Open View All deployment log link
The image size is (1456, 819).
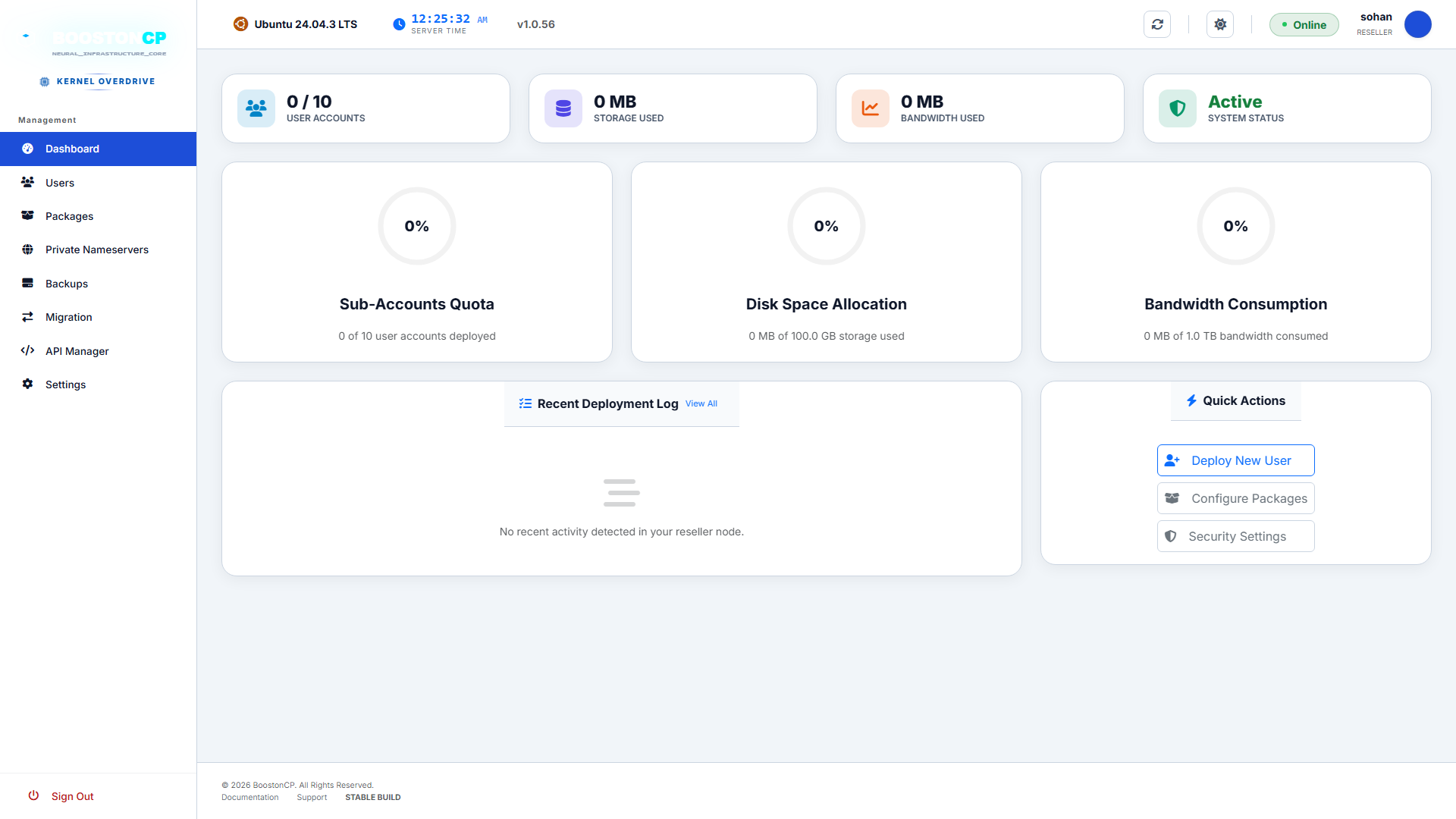701,403
